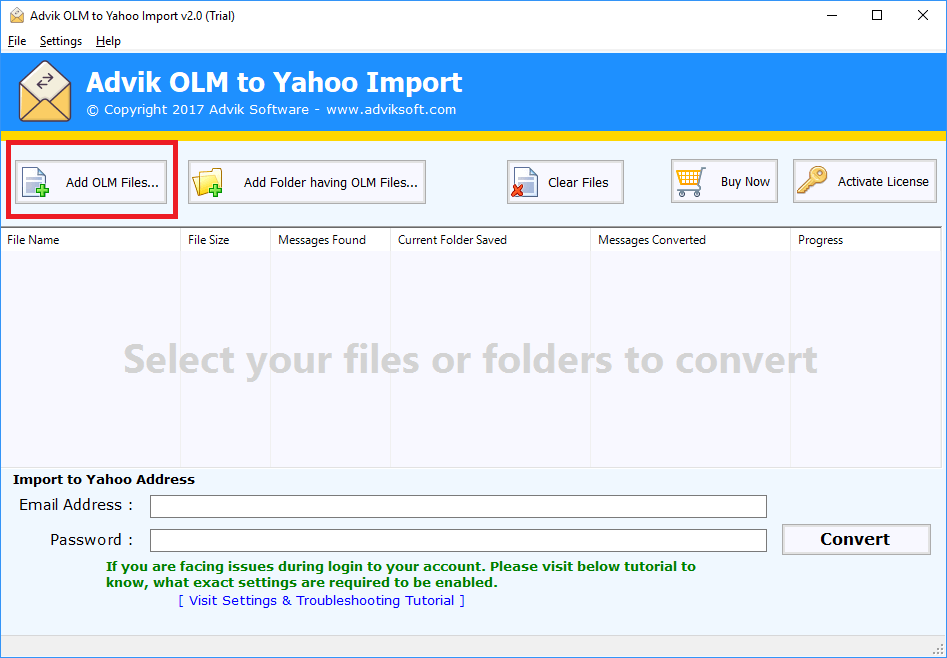The height and width of the screenshot is (658, 947).
Task: Open the Help menu
Action: pos(108,41)
